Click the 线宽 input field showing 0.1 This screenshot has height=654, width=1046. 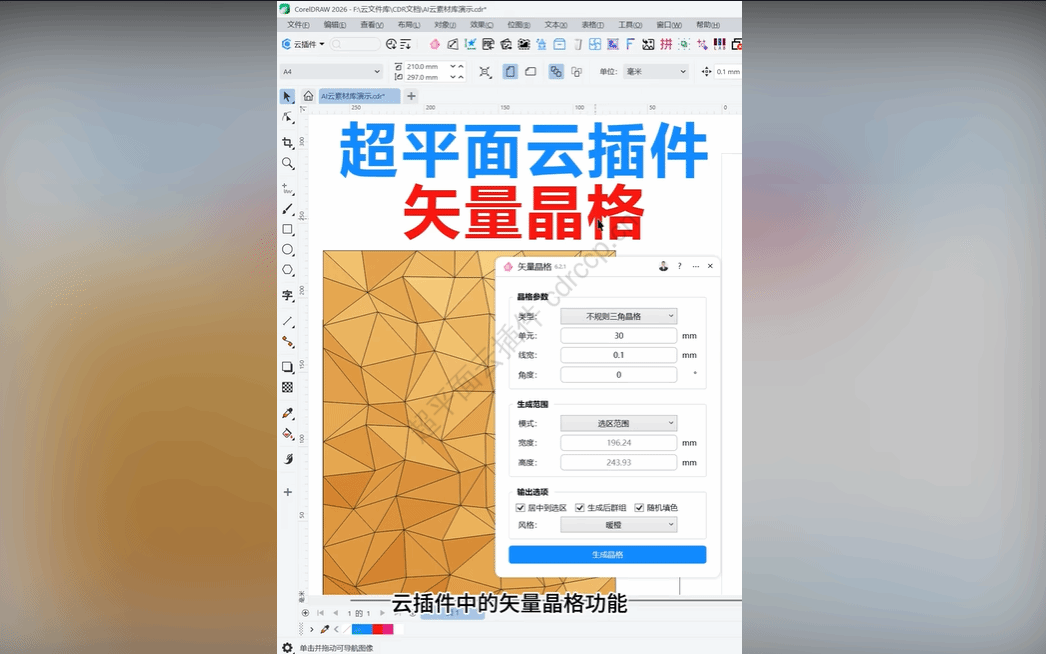point(618,355)
